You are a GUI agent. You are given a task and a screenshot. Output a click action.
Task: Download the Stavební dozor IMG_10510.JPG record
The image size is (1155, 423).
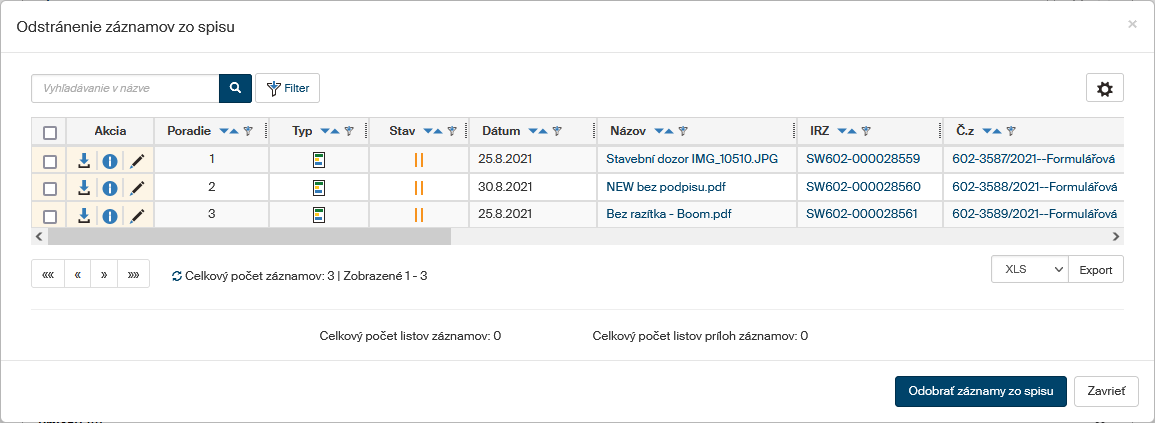[x=84, y=159]
